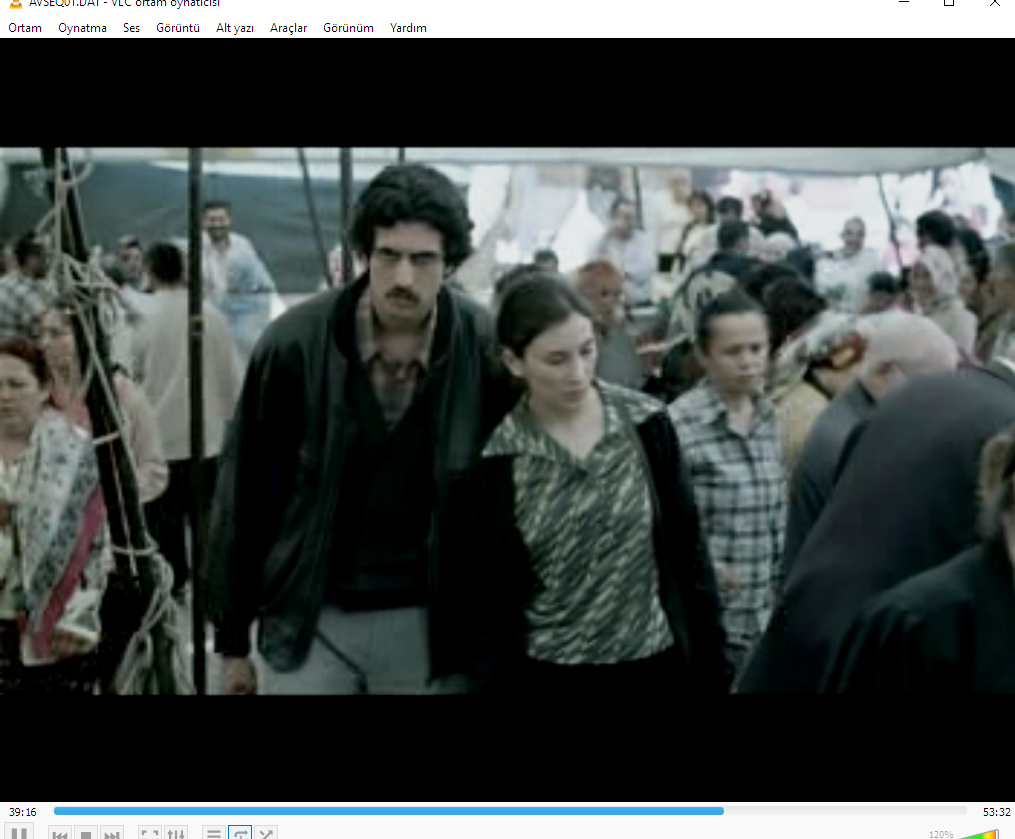The height and width of the screenshot is (839, 1015).
Task: Open the Ortam menu
Action: point(25,28)
